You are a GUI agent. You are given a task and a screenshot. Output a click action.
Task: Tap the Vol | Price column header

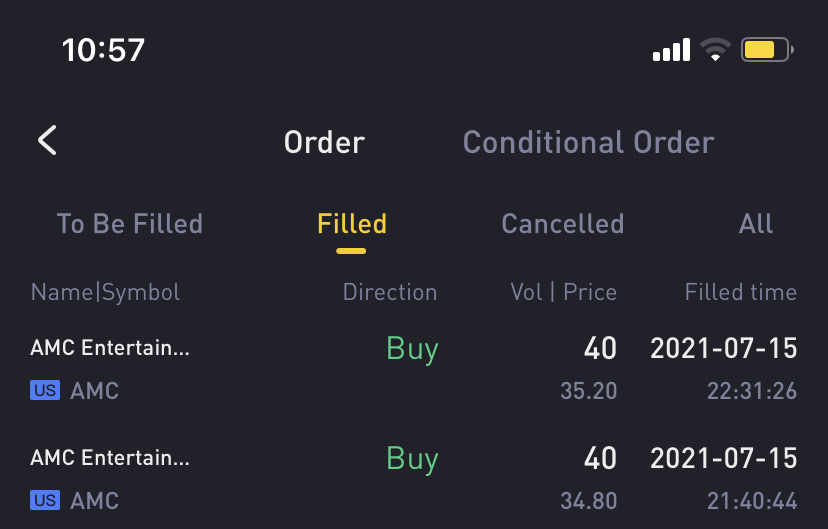click(x=563, y=292)
